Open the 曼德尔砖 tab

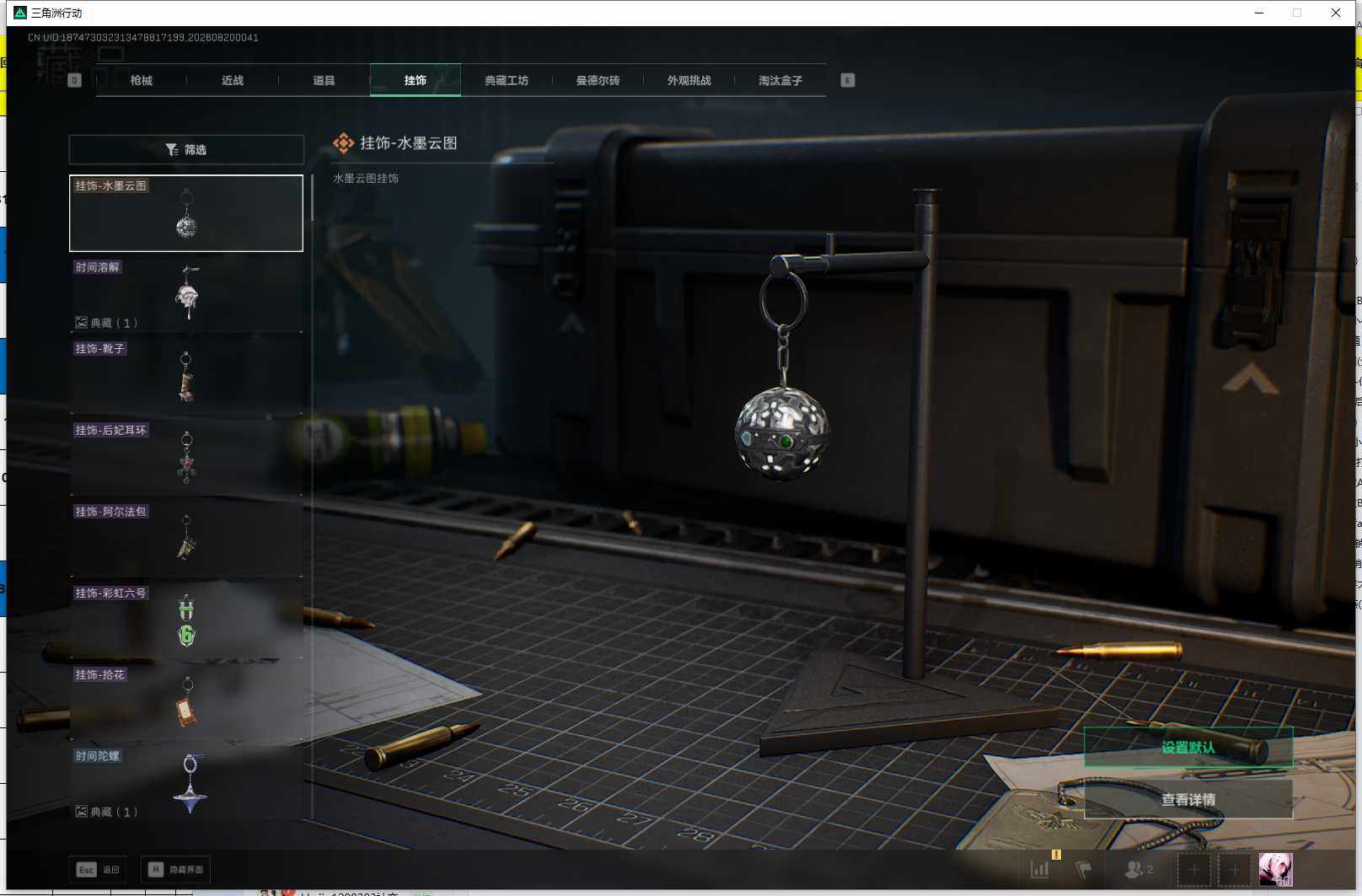click(598, 80)
